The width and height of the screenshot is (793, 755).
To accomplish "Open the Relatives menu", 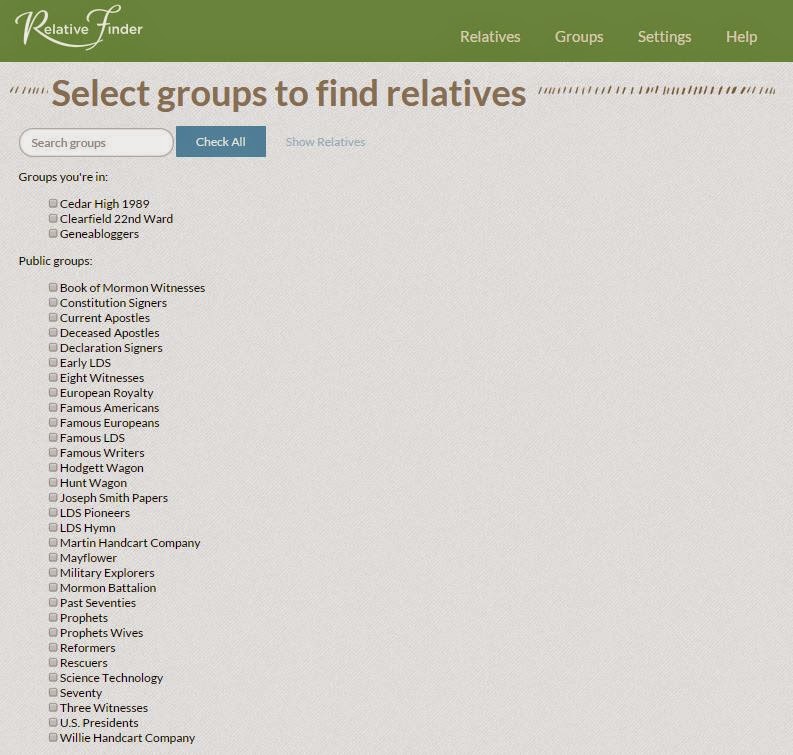I will click(490, 37).
